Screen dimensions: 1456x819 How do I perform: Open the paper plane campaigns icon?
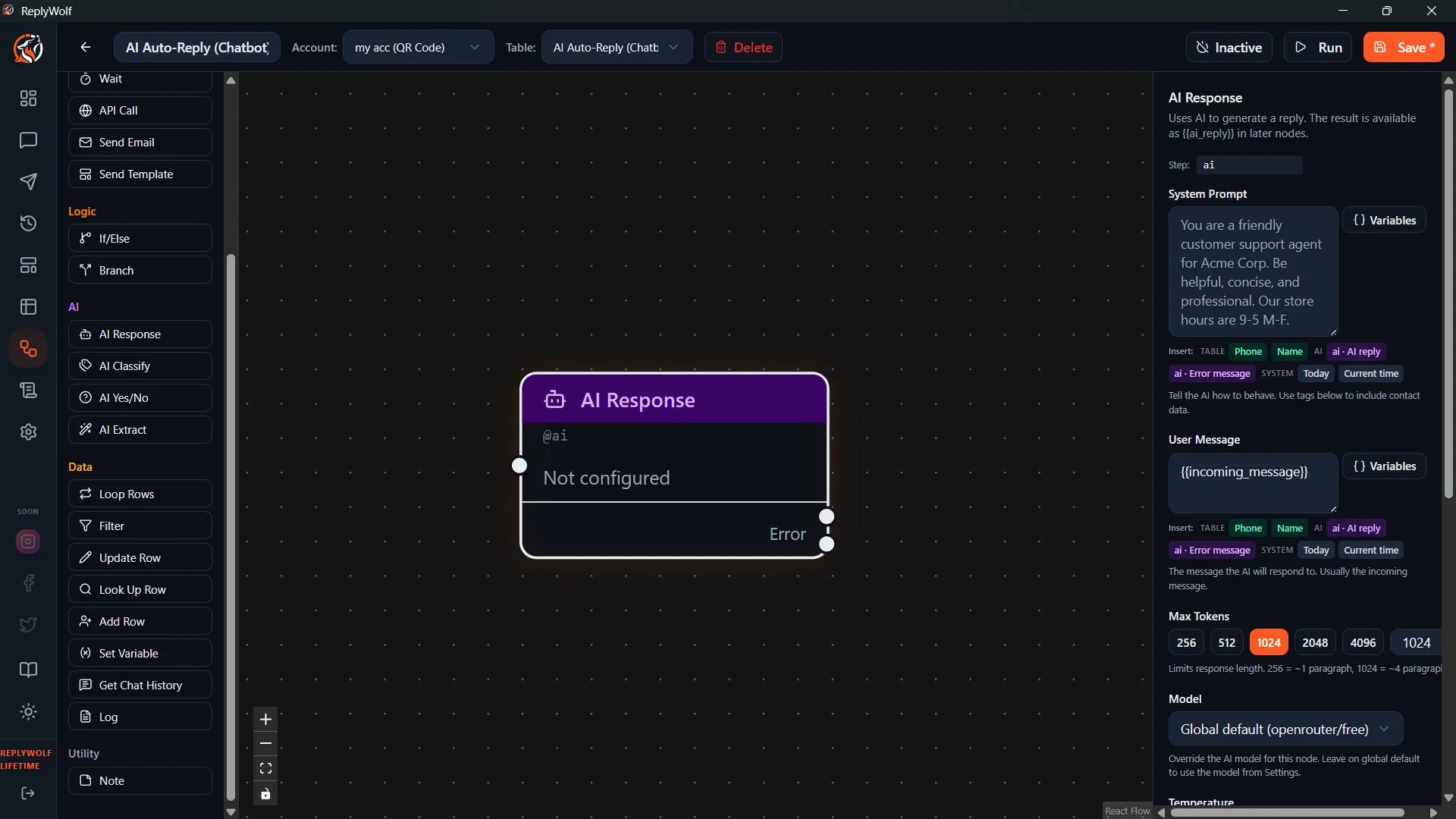tap(28, 181)
